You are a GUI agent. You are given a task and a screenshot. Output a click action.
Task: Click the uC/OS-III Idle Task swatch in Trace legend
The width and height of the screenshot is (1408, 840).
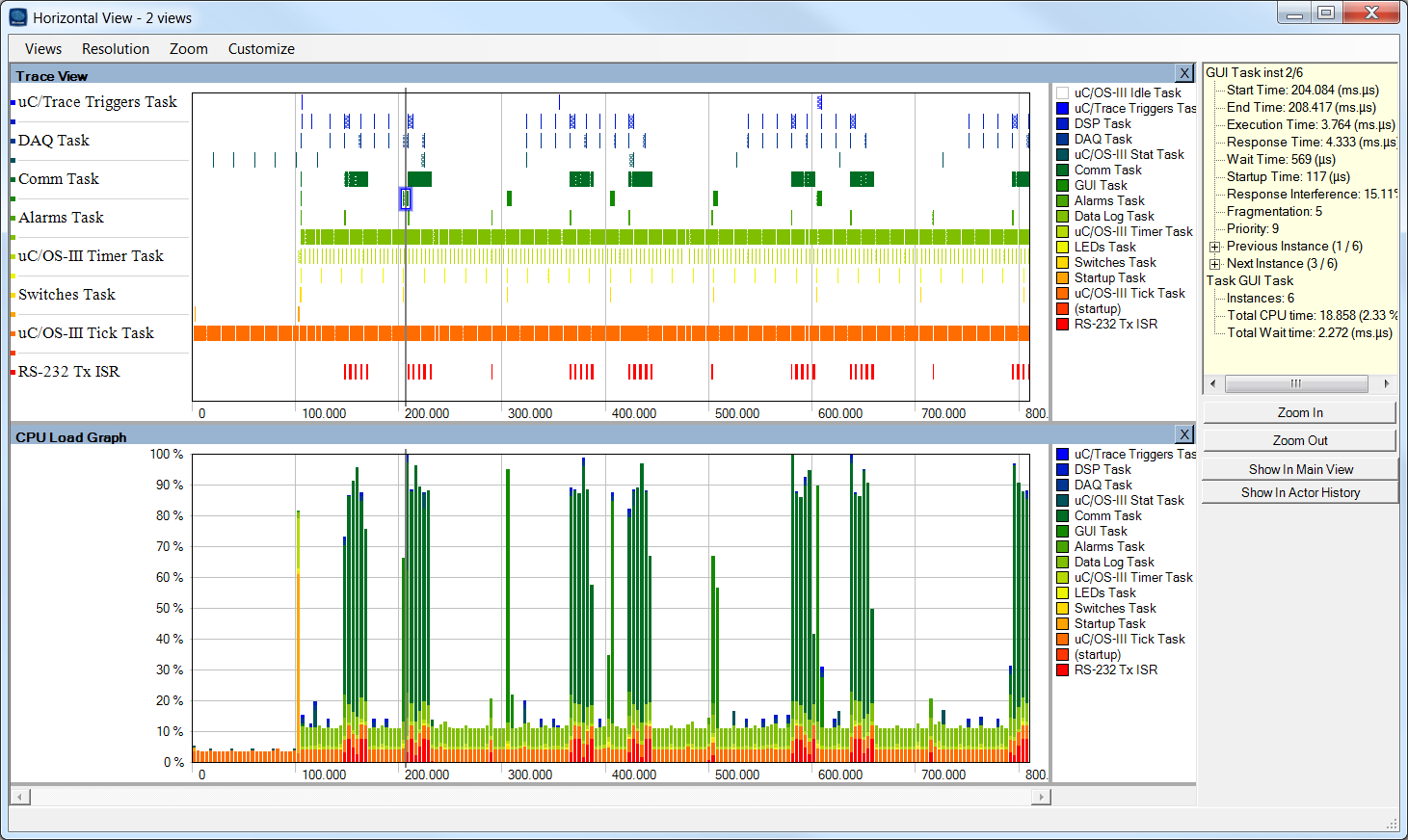1062,93
